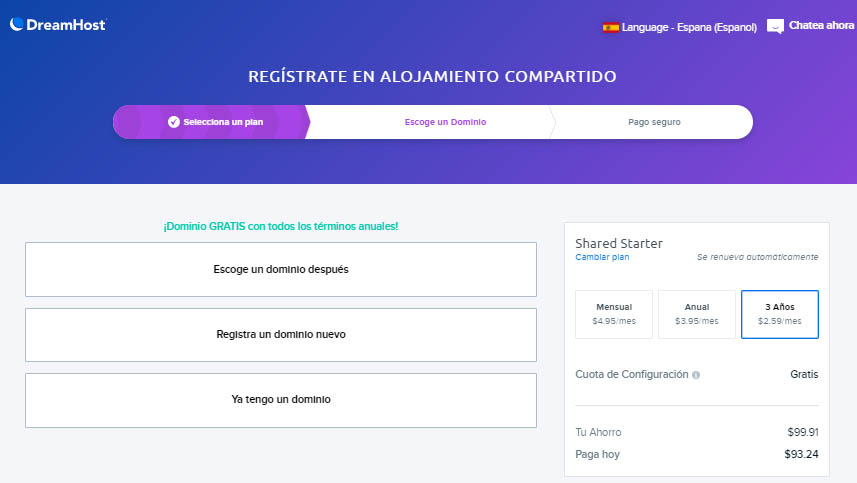Select the Mensual $4.95/mes billing option
This screenshot has width=857, height=483.
coord(614,314)
